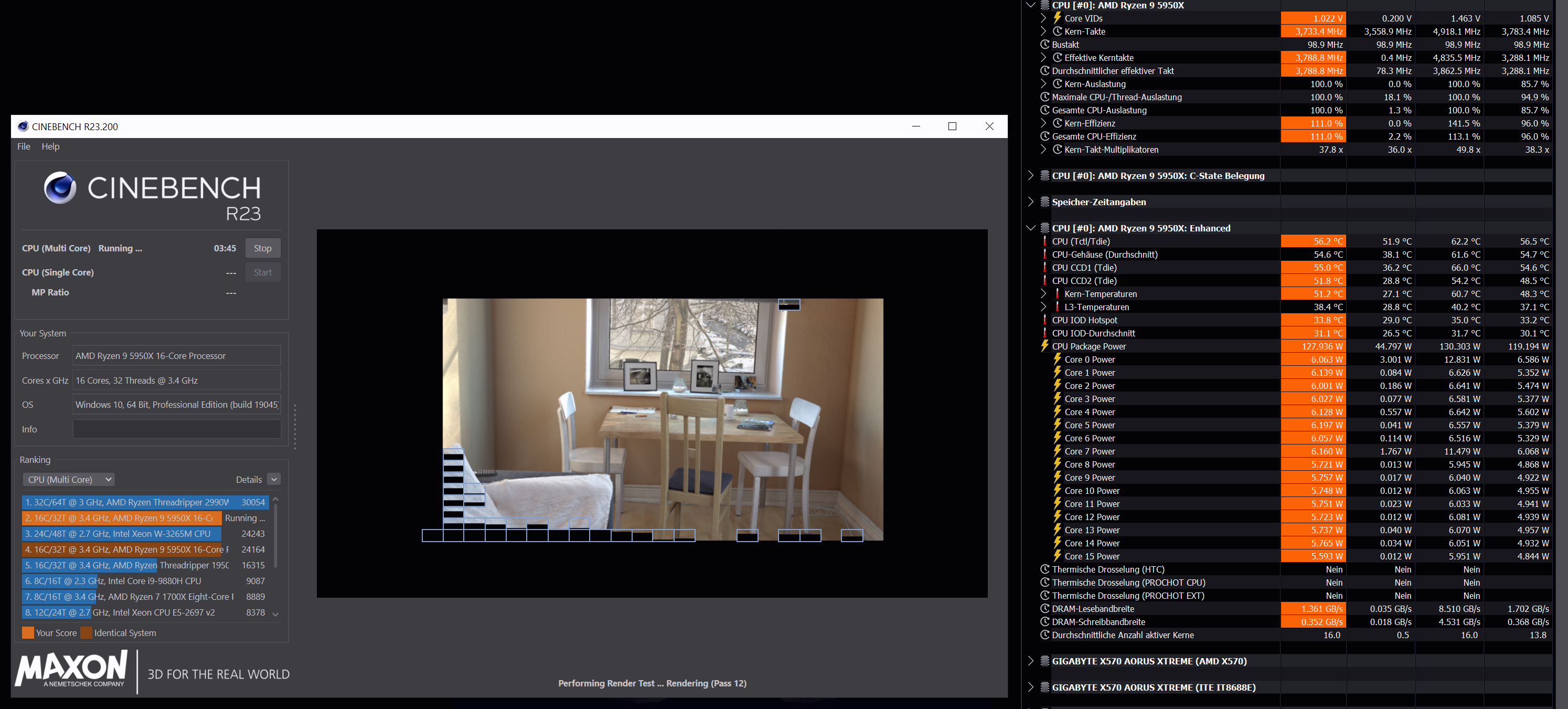Click the clock icon beside Bustakt row
Viewport: 1568px width, 709px height.
point(1044,45)
